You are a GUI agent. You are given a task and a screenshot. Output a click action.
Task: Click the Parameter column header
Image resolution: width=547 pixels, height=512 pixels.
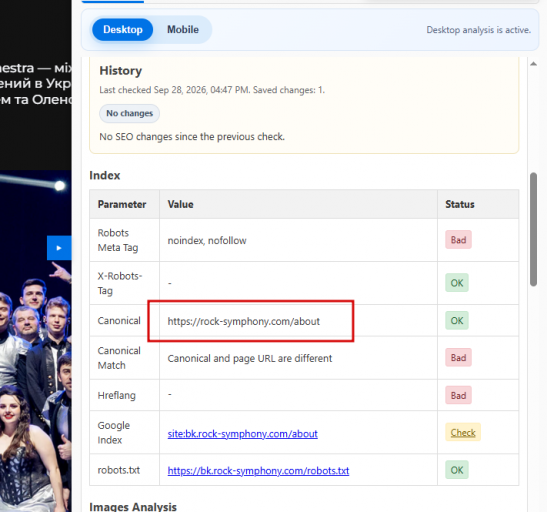click(125, 204)
